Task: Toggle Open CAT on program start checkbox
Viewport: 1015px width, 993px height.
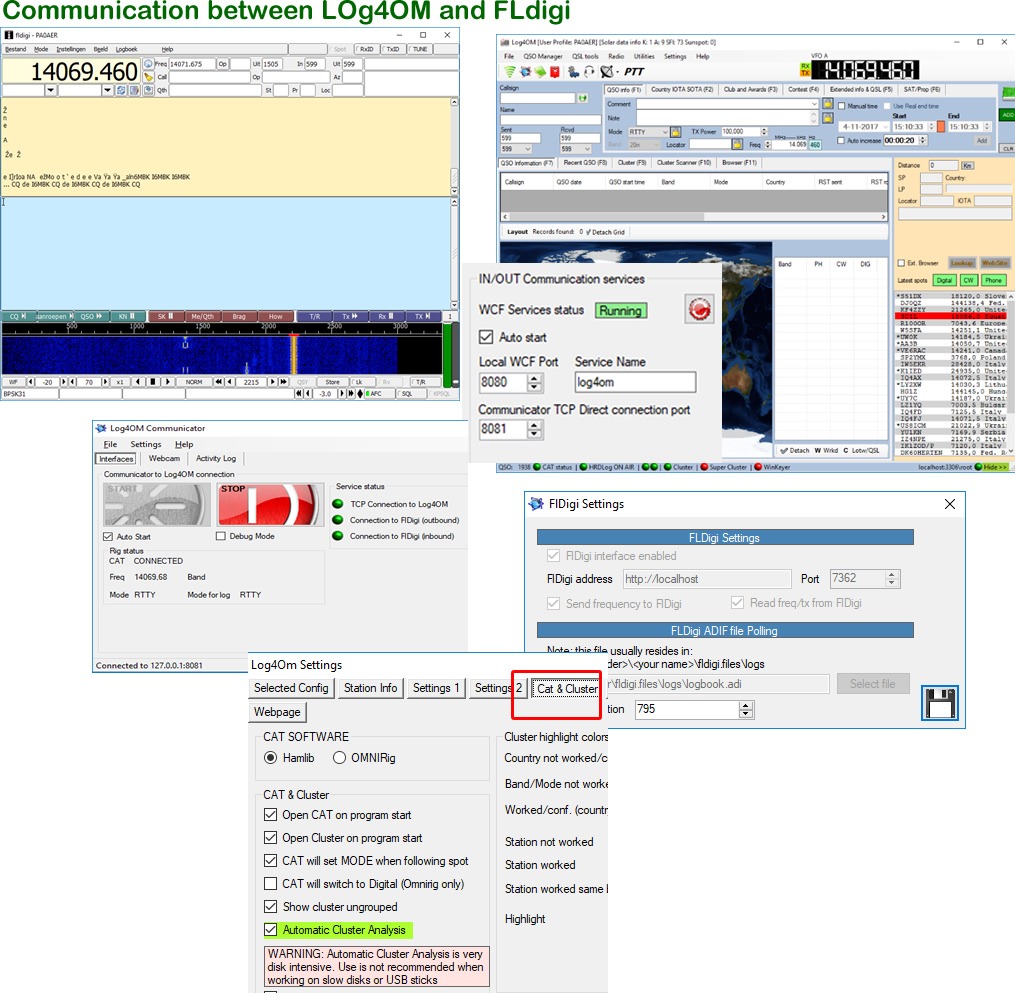Action: point(271,814)
